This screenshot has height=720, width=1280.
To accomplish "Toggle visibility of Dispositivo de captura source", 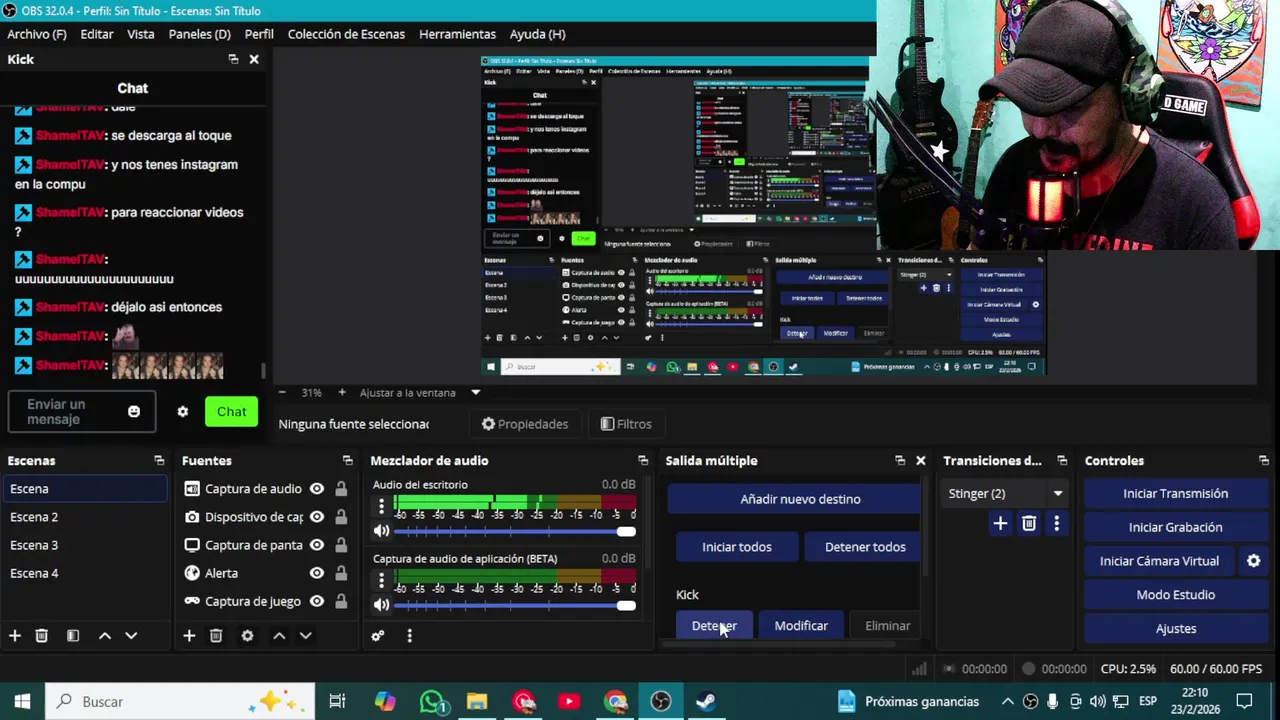I will coord(316,517).
